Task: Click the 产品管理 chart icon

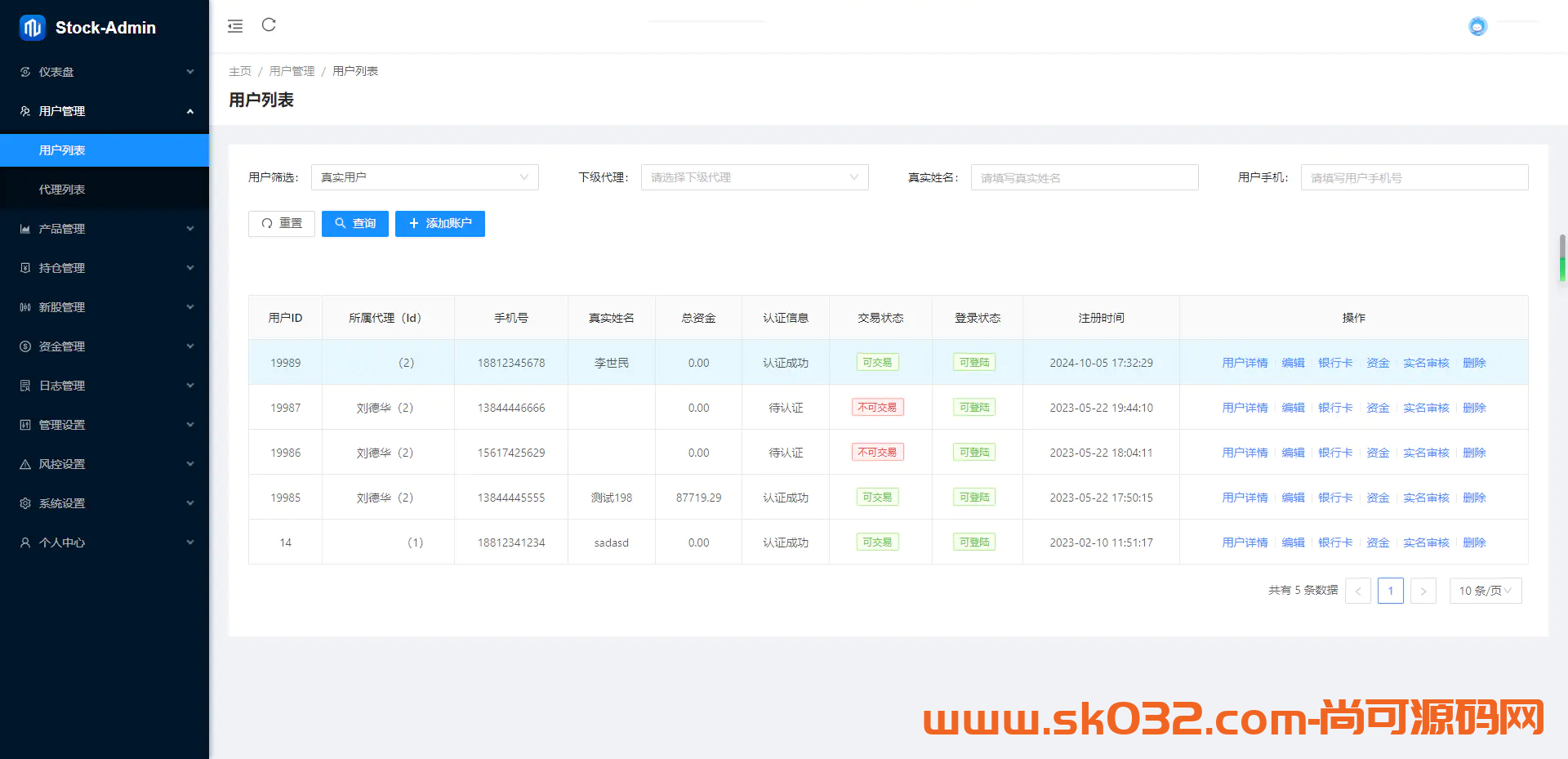Action: [25, 229]
